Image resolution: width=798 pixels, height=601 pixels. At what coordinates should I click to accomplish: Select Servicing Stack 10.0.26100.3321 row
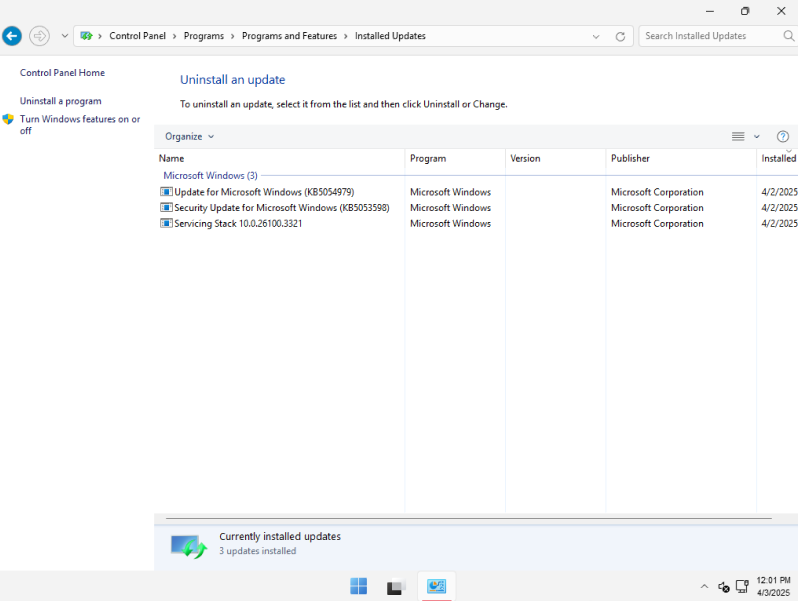click(x=238, y=223)
